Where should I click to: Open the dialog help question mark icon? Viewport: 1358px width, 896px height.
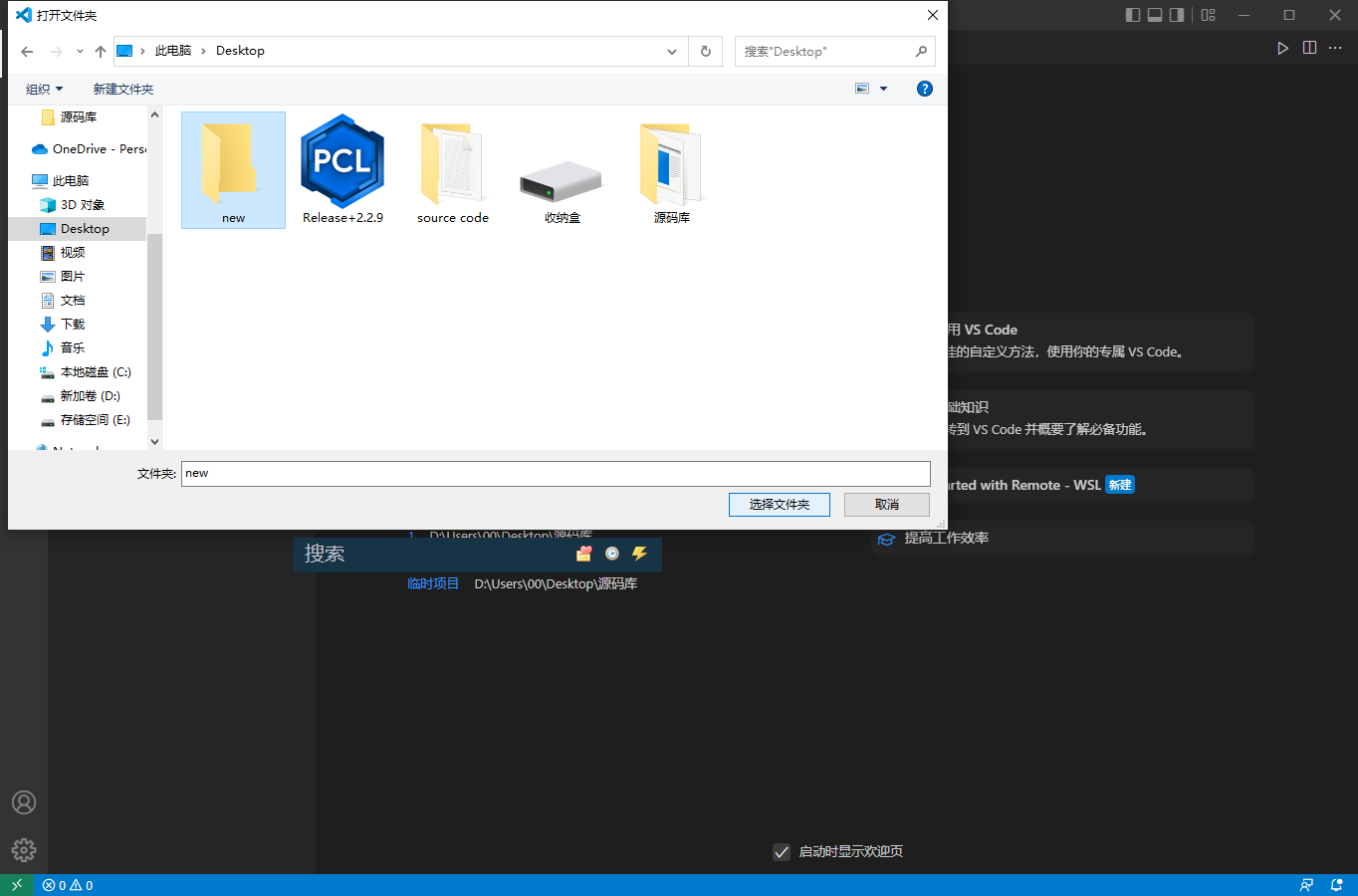point(925,89)
